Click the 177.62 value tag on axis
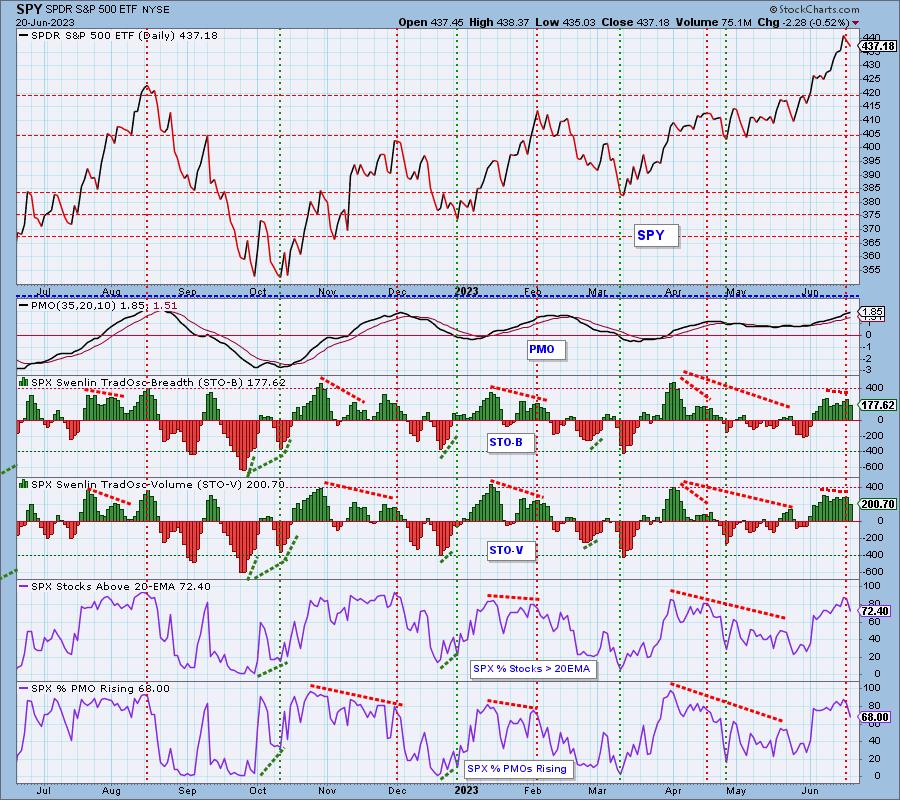 point(878,405)
